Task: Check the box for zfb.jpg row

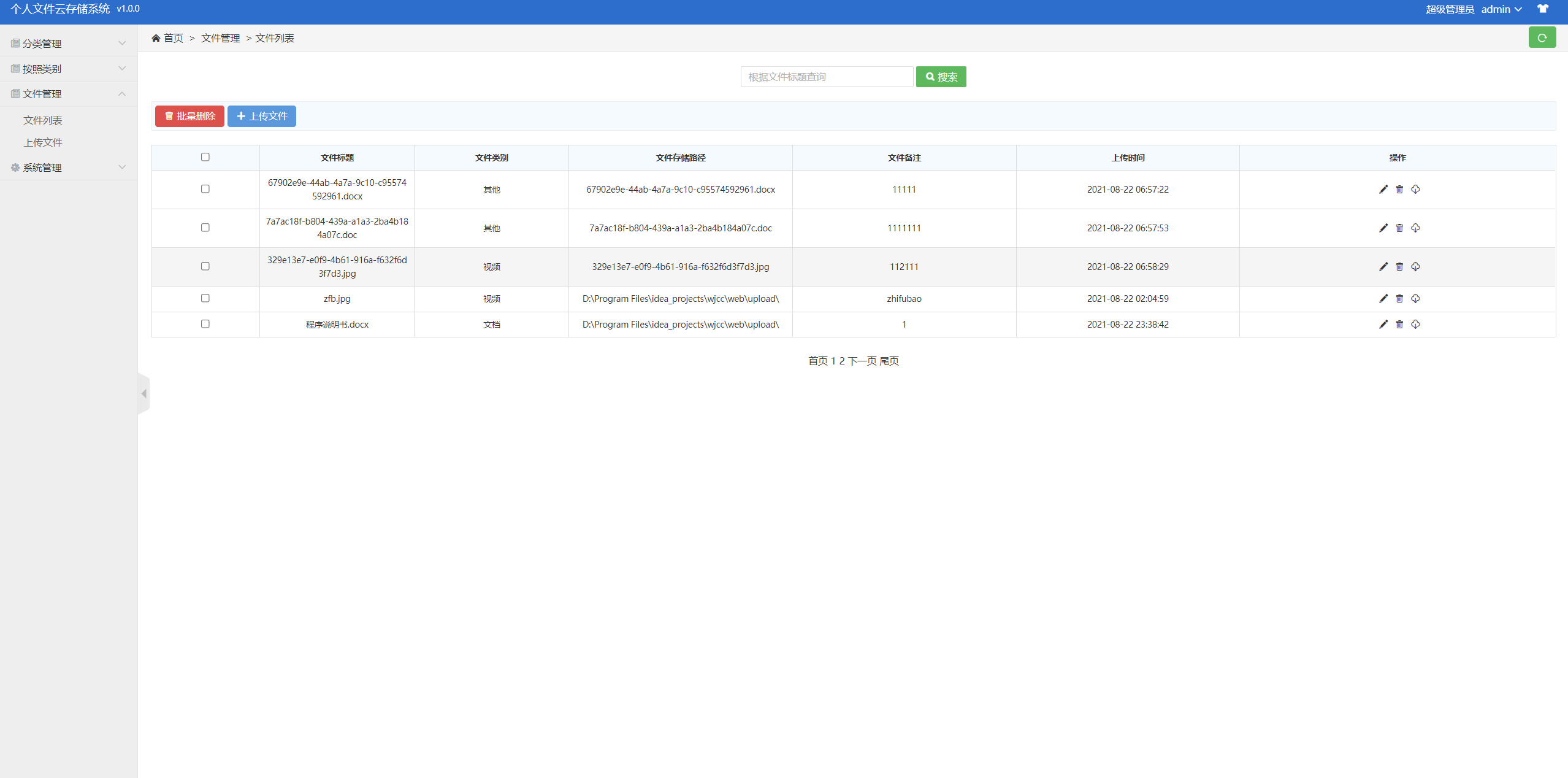Action: point(205,298)
